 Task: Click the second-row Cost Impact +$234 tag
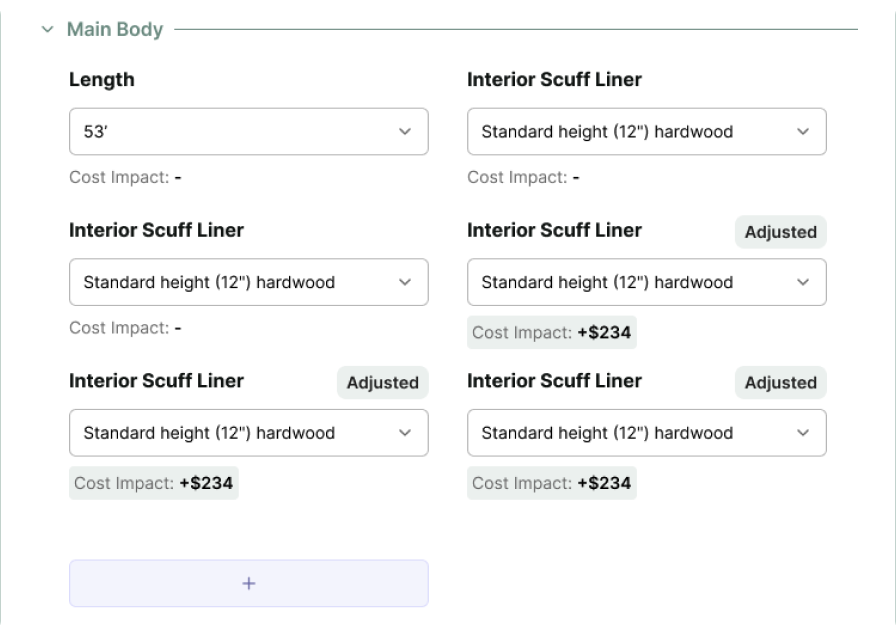coord(552,333)
